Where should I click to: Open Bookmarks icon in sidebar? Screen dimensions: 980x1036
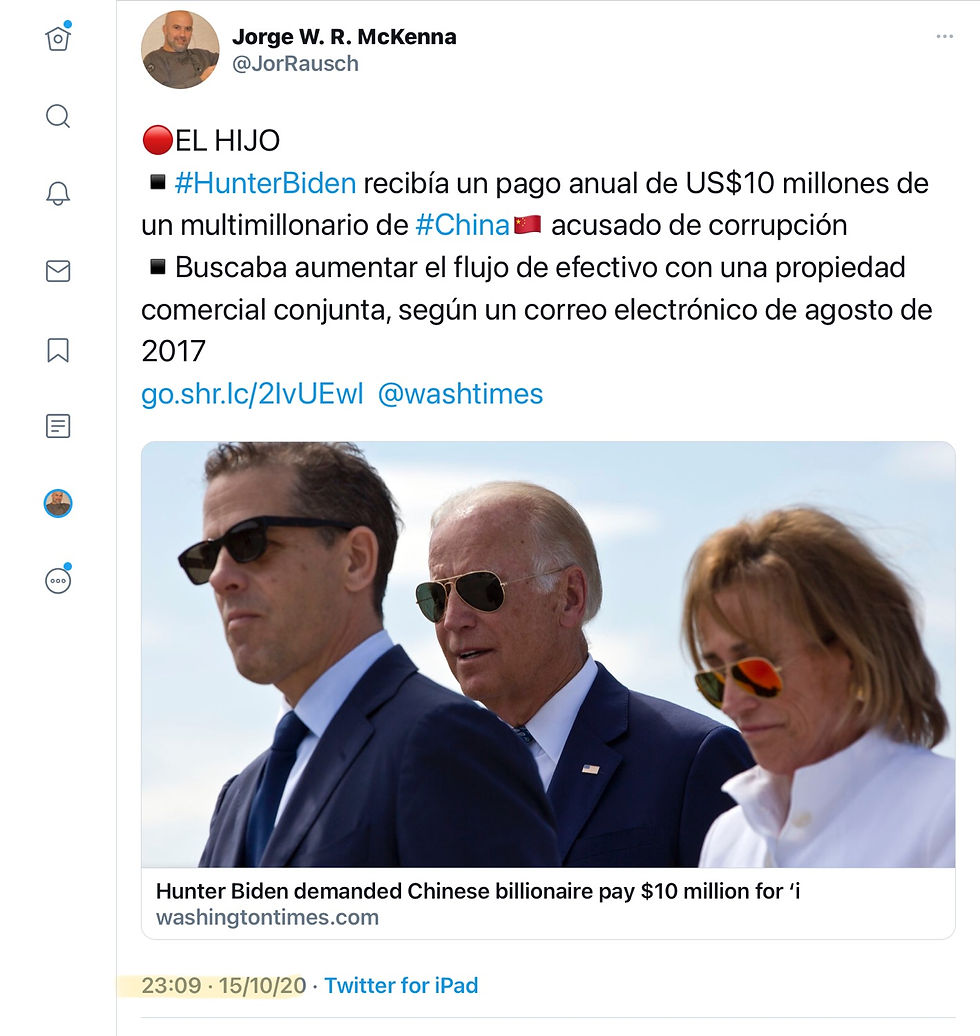pyautogui.click(x=58, y=349)
